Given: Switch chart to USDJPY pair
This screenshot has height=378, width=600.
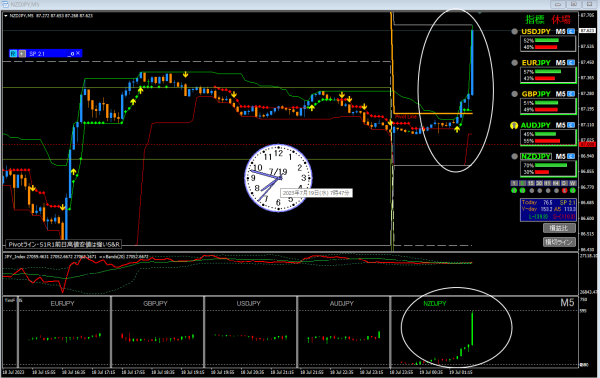Looking at the screenshot, I should click(536, 31).
